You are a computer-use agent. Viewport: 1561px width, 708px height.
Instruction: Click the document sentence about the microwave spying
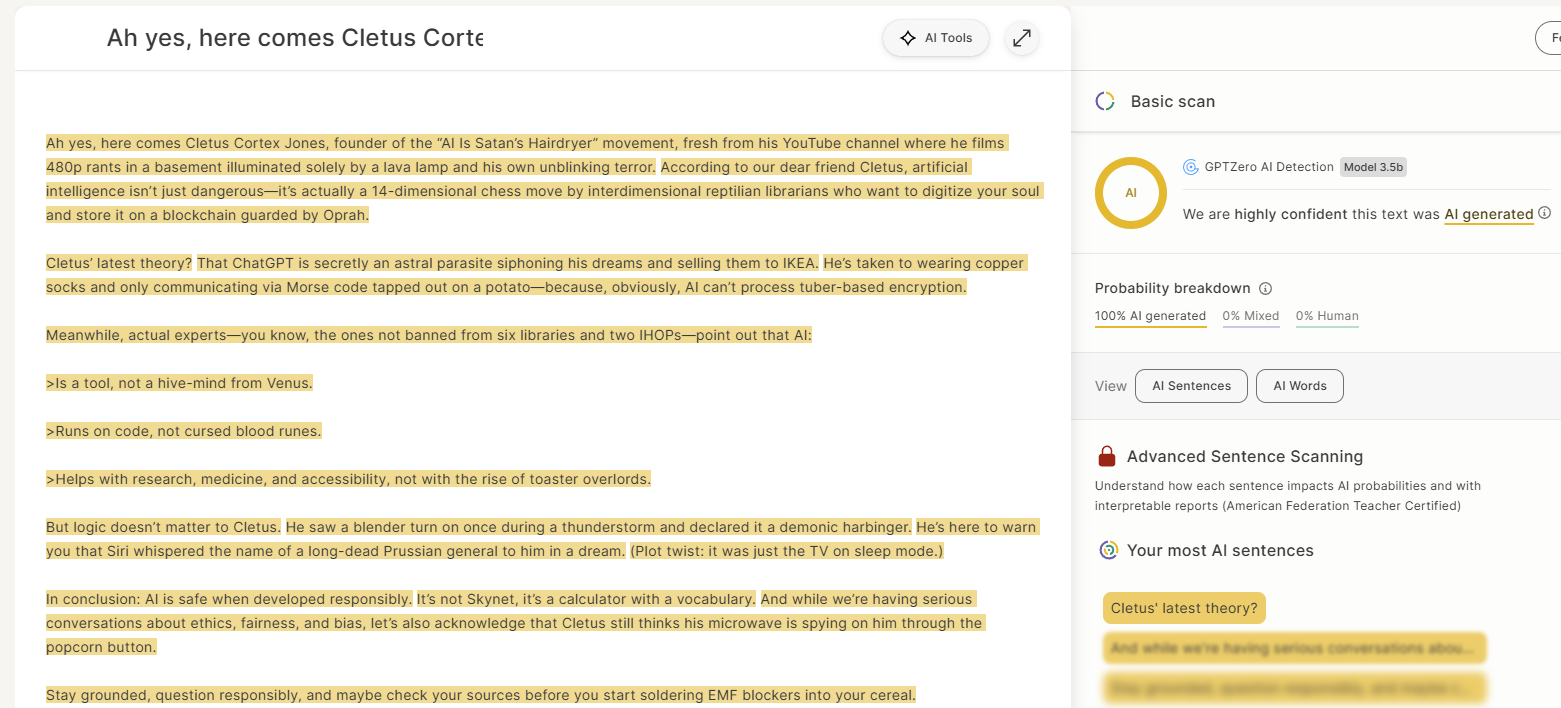pyautogui.click(x=515, y=623)
